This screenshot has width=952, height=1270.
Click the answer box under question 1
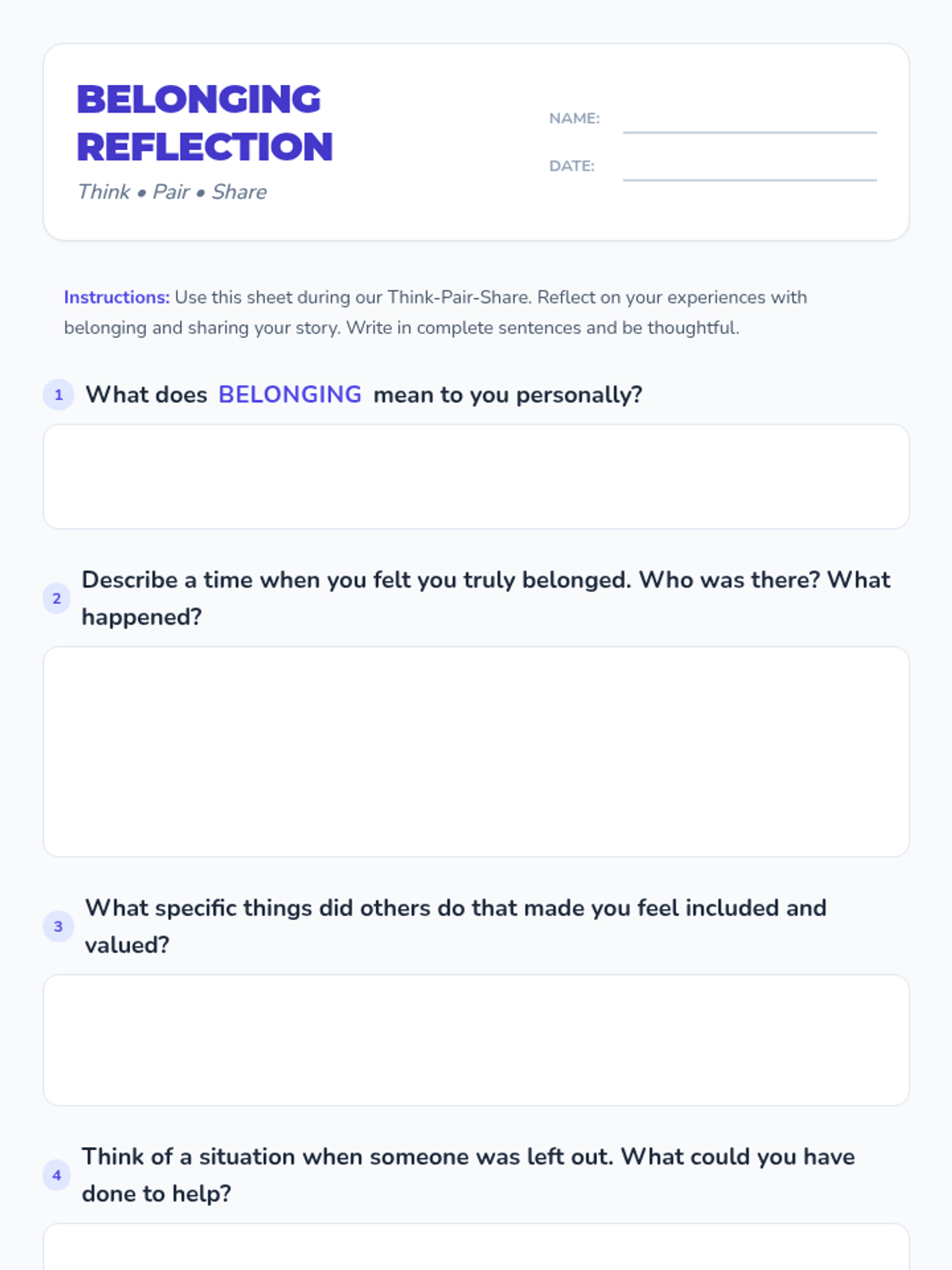point(476,476)
